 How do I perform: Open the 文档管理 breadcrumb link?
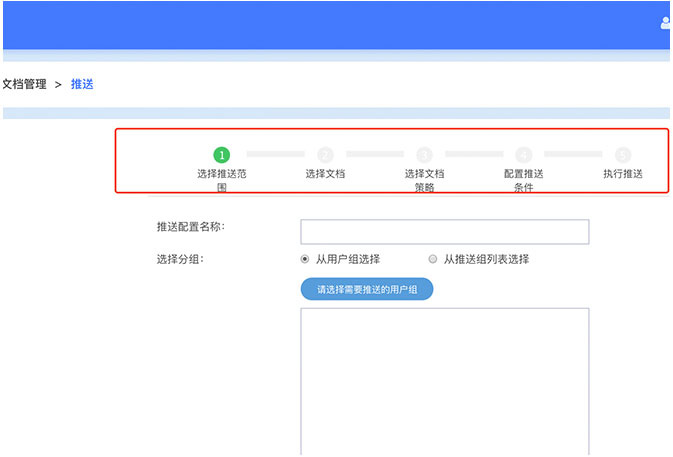point(24,84)
